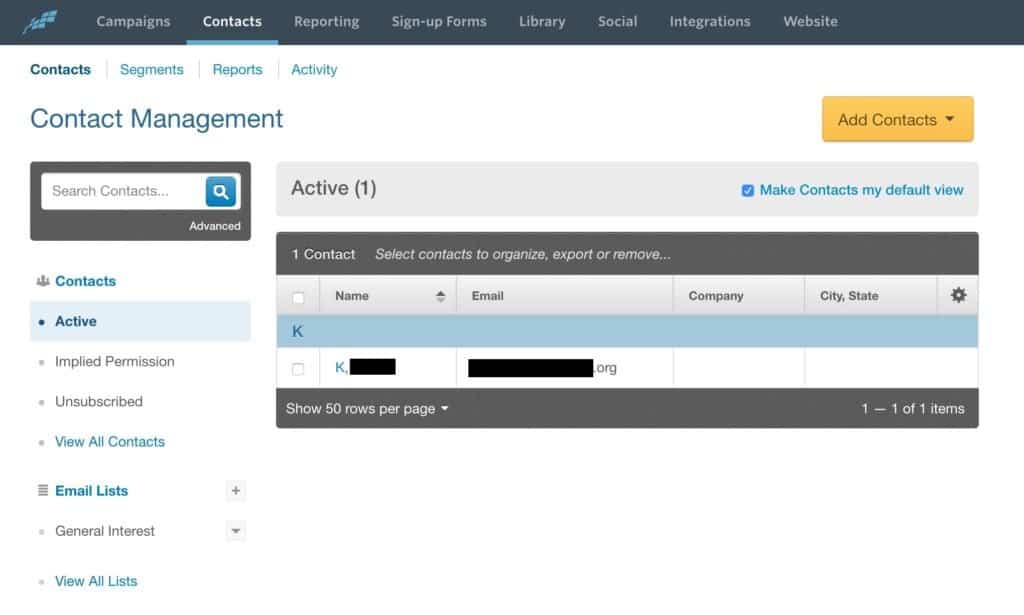The image size is (1024, 615).
Task: Go to the Segments sub-tab
Action: (152, 70)
